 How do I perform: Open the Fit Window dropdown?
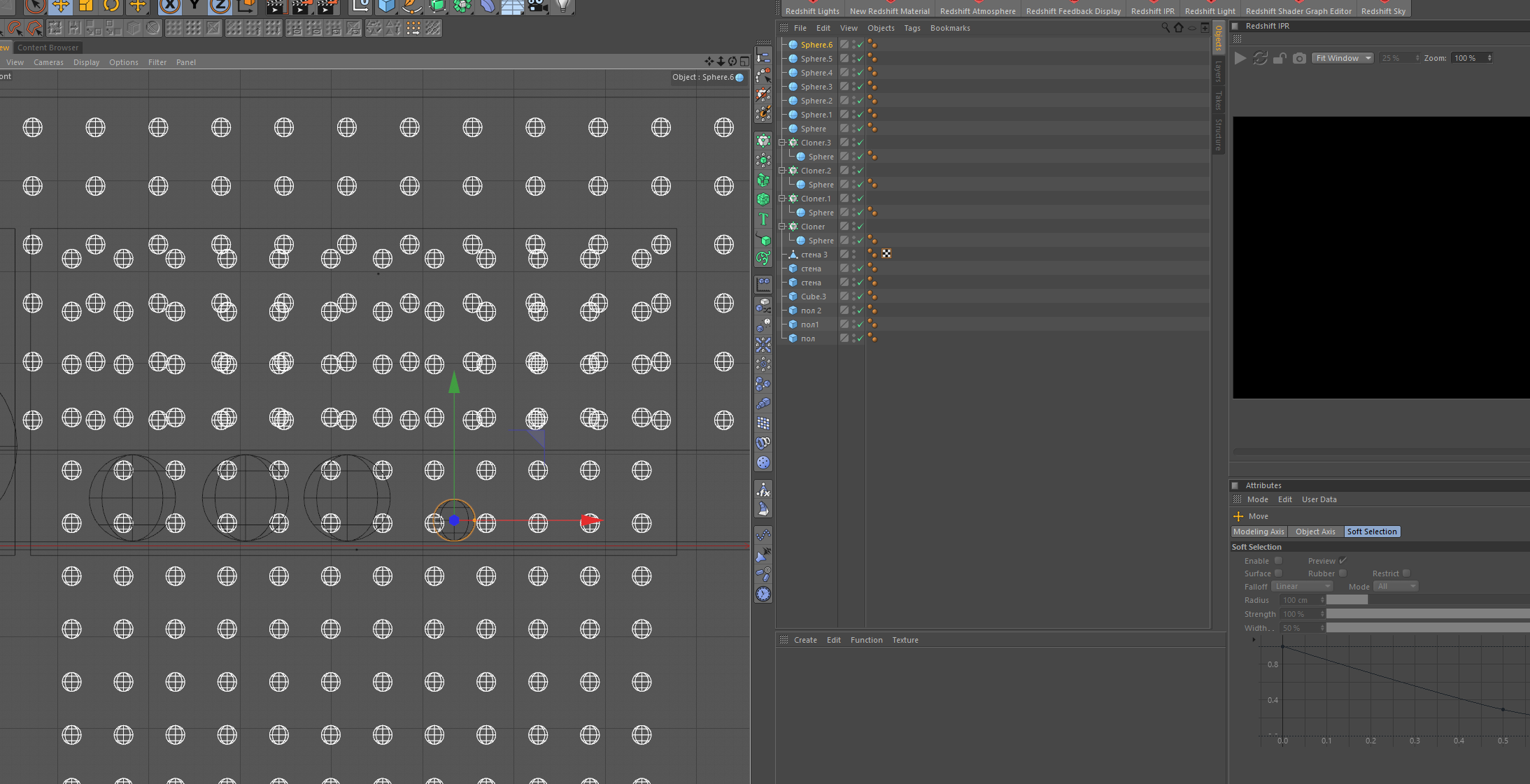click(x=1343, y=58)
